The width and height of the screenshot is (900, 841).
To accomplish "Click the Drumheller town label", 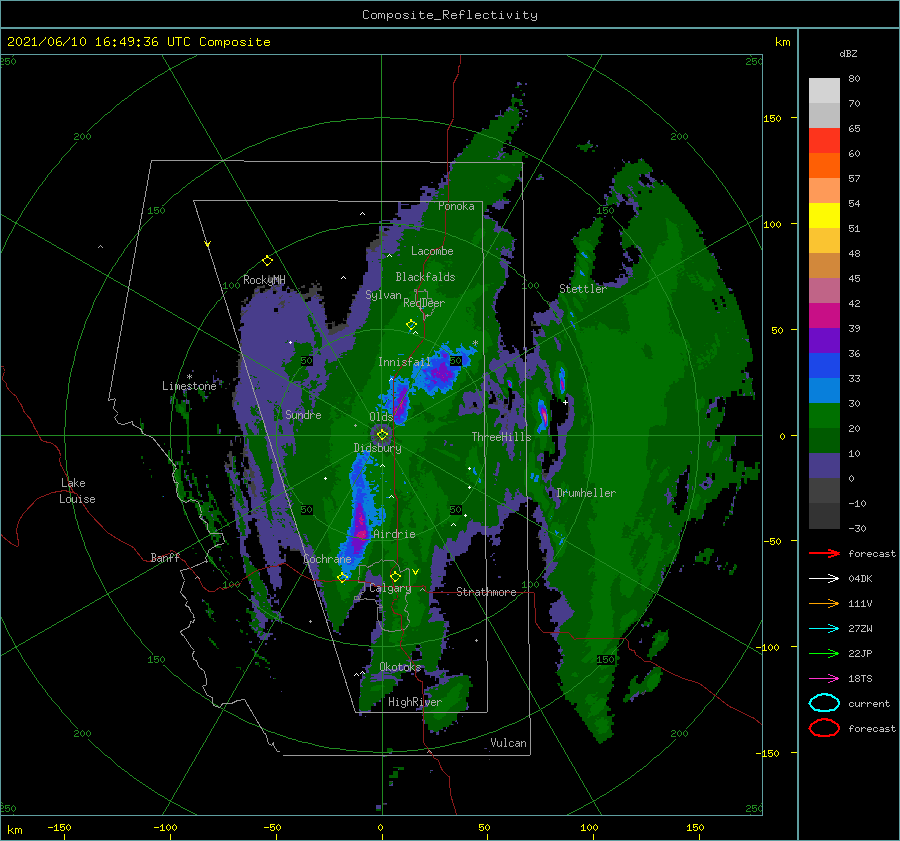I will 586,493.
